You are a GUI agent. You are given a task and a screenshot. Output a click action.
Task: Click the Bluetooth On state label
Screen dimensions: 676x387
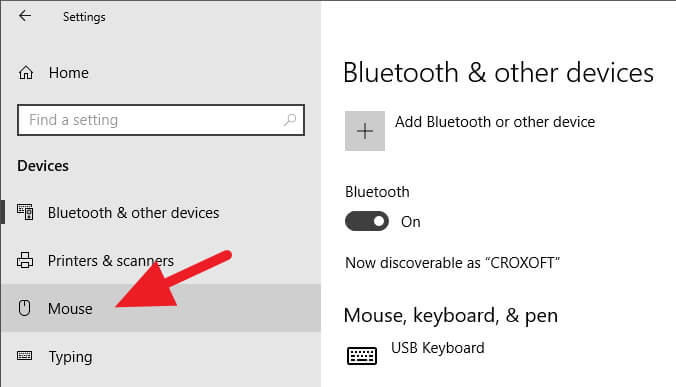coord(410,222)
